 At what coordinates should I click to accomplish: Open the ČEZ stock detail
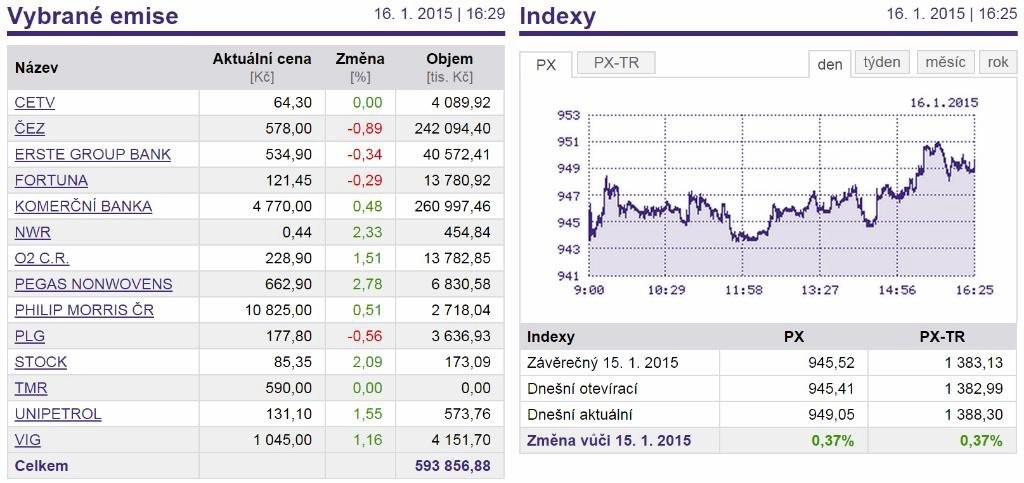click(29, 129)
